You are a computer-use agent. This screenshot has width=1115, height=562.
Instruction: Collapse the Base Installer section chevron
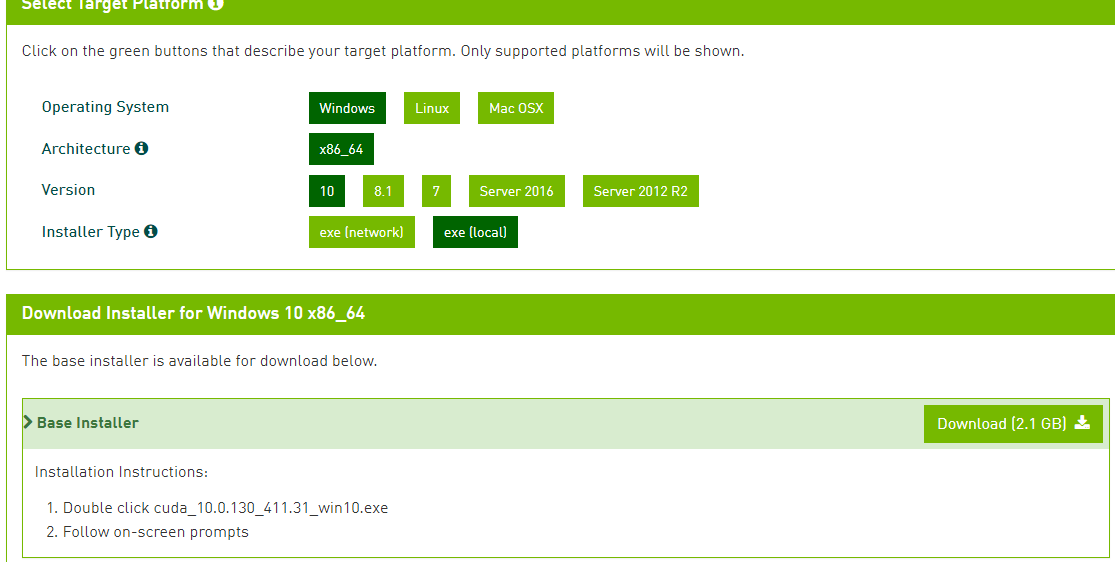(x=28, y=422)
